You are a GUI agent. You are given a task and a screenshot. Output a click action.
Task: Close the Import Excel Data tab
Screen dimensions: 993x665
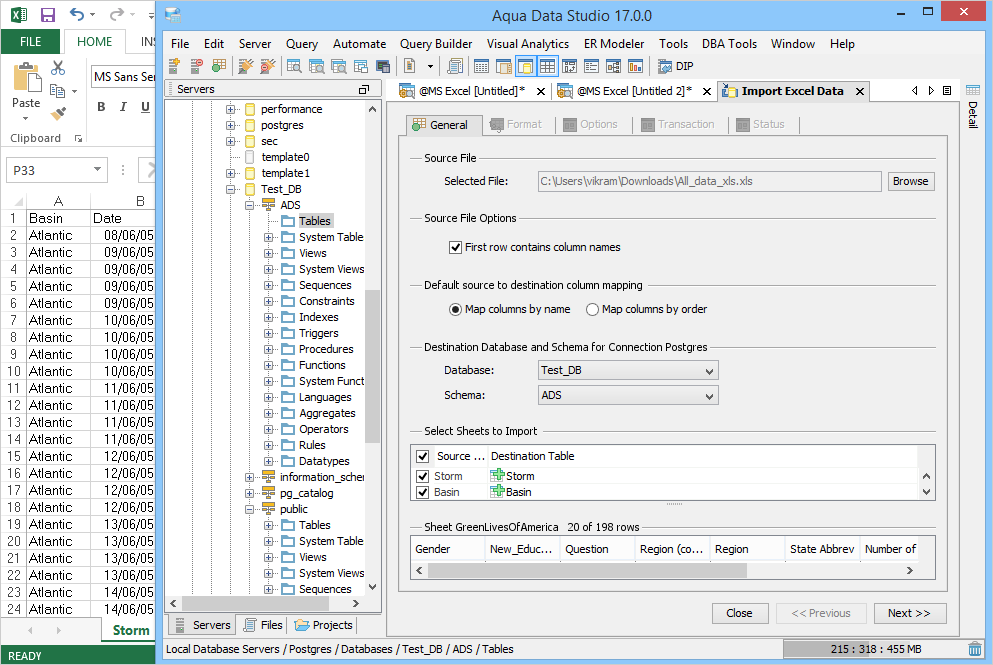tap(859, 91)
